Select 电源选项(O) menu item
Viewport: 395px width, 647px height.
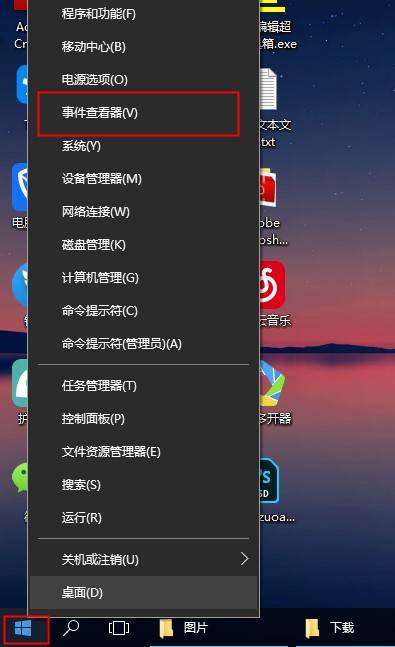[143, 80]
